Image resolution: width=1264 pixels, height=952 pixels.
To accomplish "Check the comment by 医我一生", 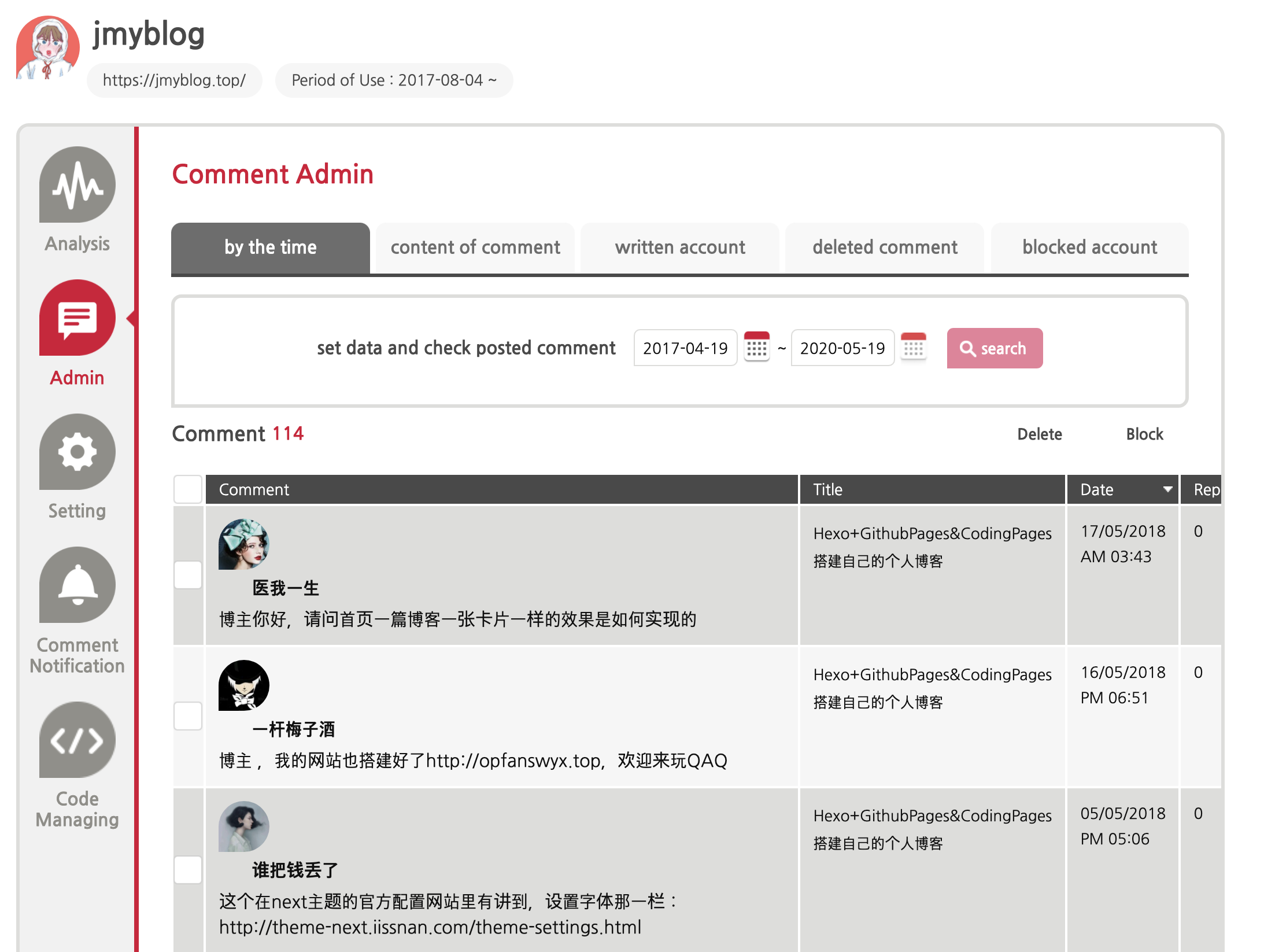I will (188, 575).
